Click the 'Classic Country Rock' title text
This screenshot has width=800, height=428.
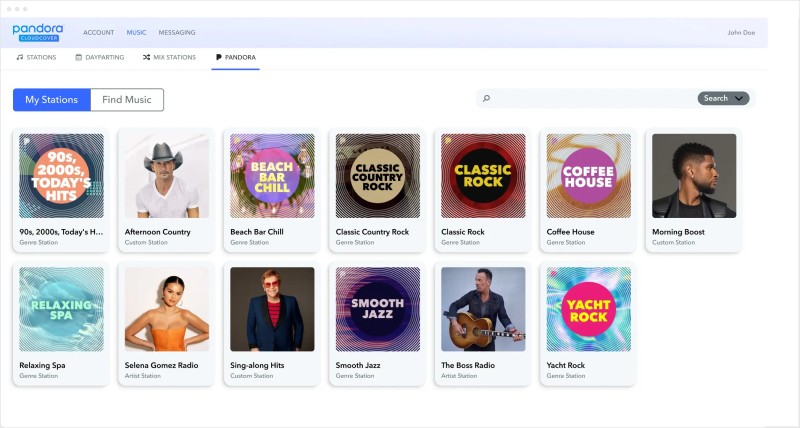click(372, 232)
